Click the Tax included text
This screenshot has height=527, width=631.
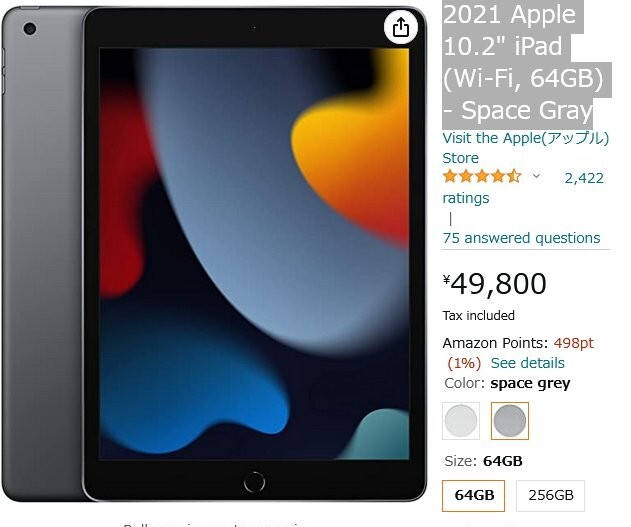tap(478, 315)
